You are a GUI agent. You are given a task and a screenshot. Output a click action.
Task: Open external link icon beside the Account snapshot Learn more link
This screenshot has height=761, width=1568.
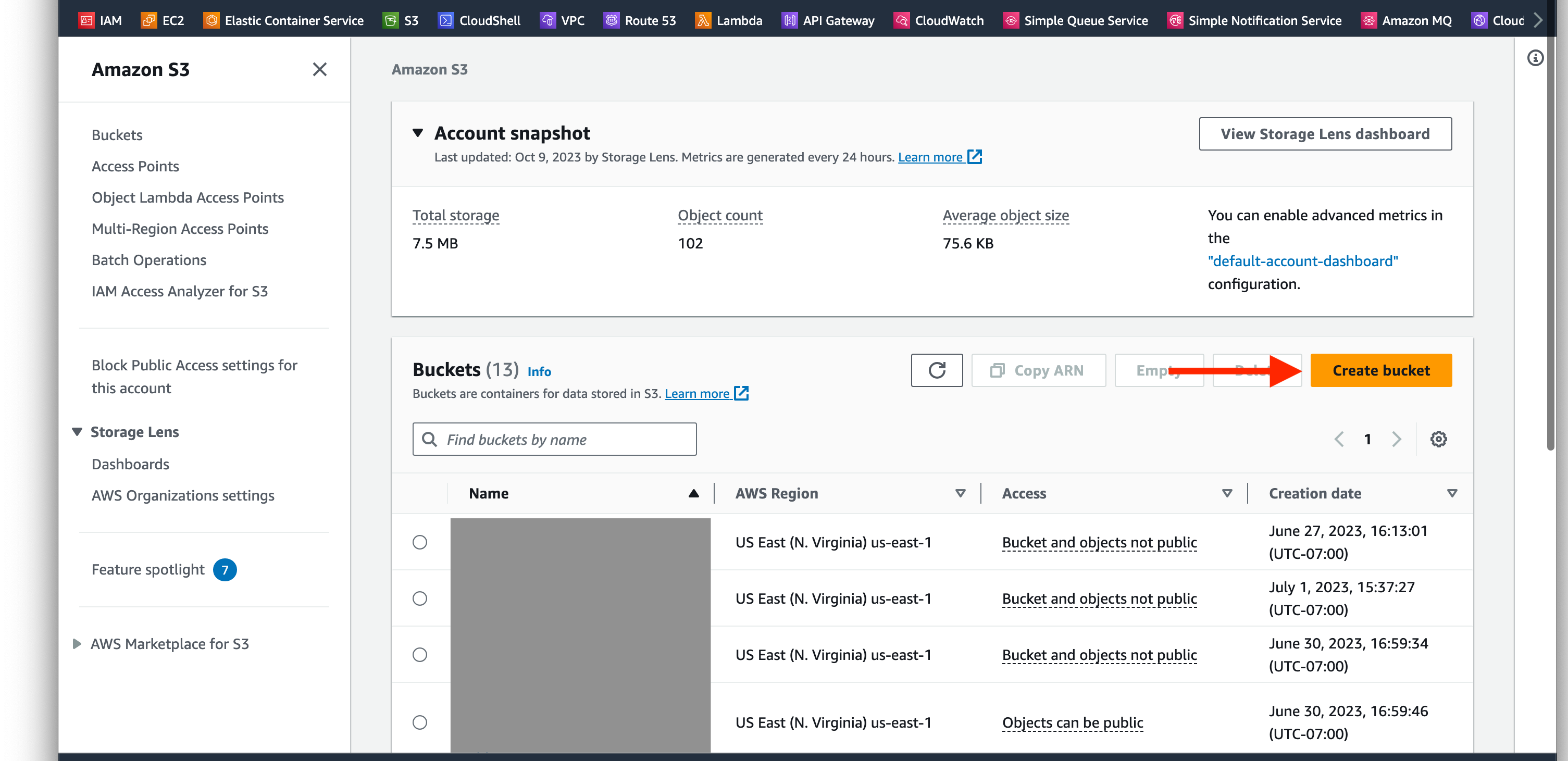[975, 156]
